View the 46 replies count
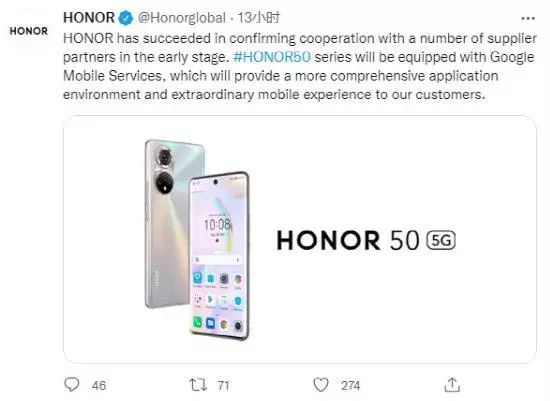 coord(99,386)
